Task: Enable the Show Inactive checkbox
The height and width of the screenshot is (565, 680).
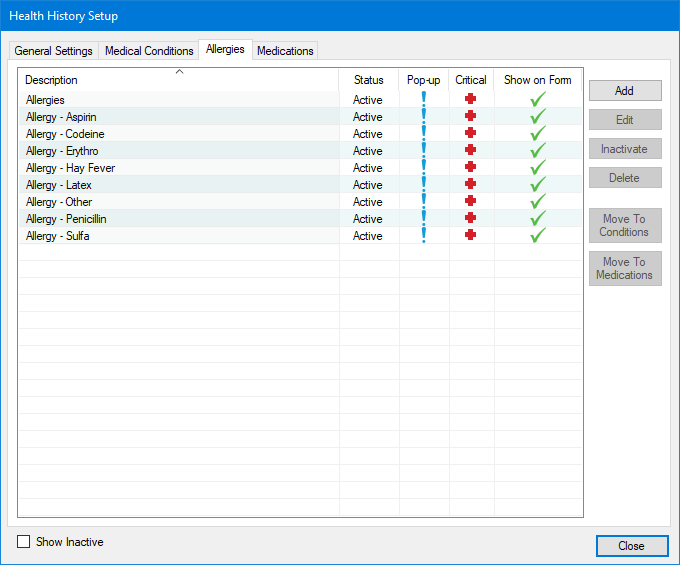Action: tap(24, 542)
